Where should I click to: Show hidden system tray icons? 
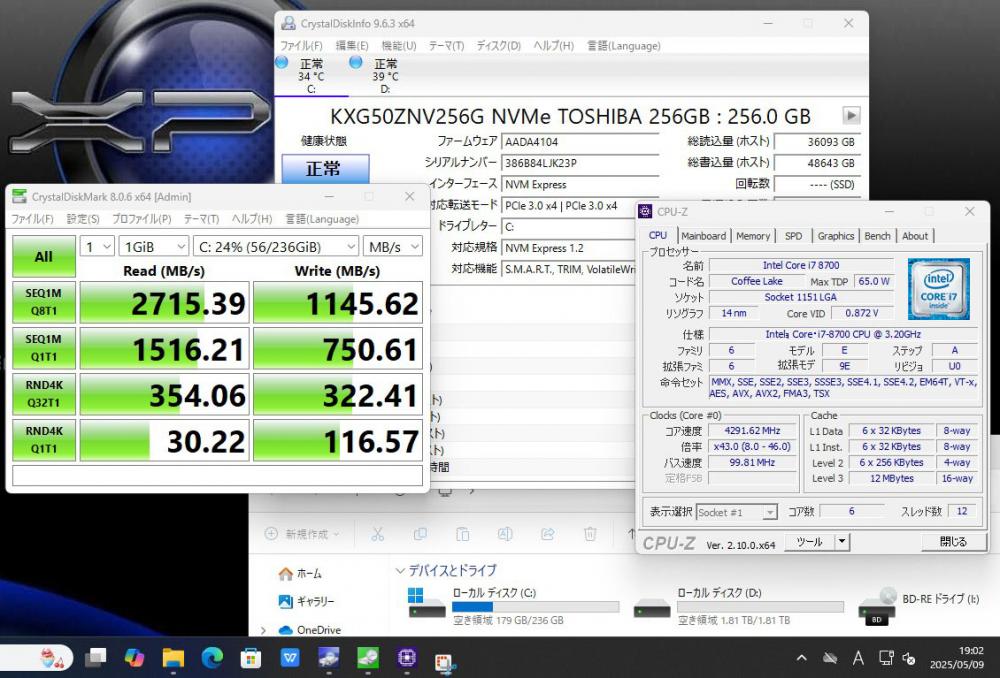point(802,658)
